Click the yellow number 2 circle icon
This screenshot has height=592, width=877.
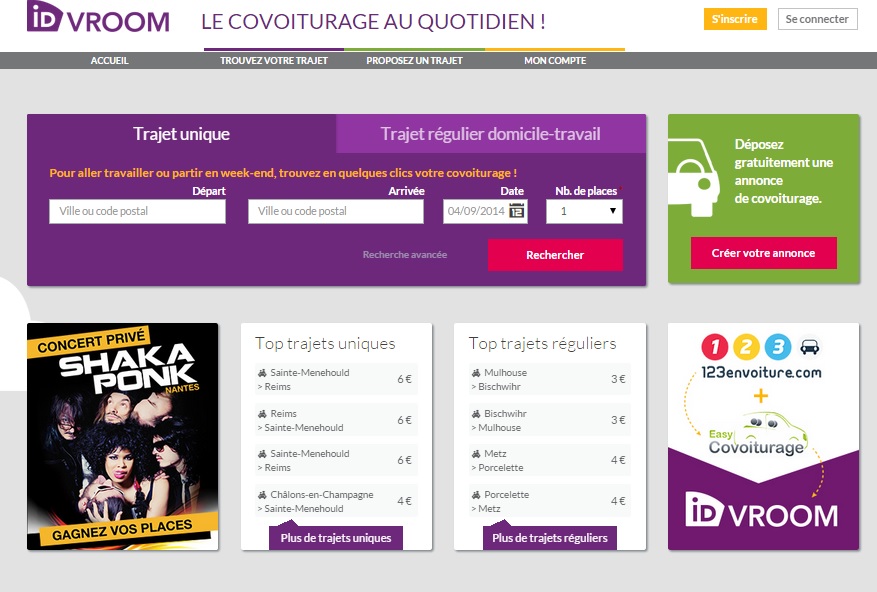(x=746, y=347)
